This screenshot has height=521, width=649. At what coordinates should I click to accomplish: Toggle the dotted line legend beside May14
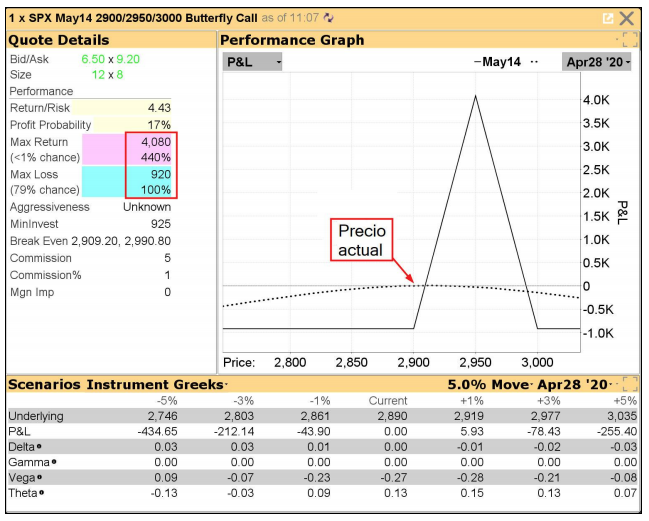coord(535,62)
